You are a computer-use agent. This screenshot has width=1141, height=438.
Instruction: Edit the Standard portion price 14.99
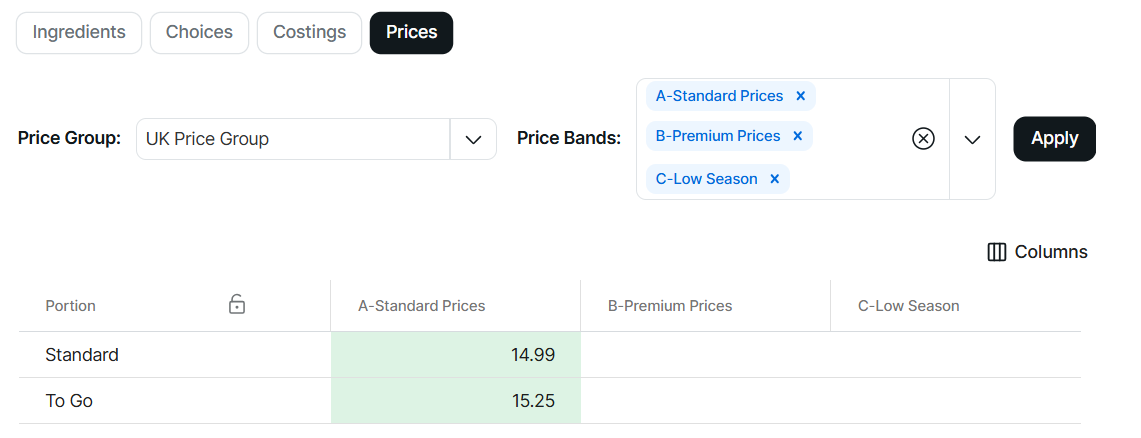pyautogui.click(x=456, y=355)
